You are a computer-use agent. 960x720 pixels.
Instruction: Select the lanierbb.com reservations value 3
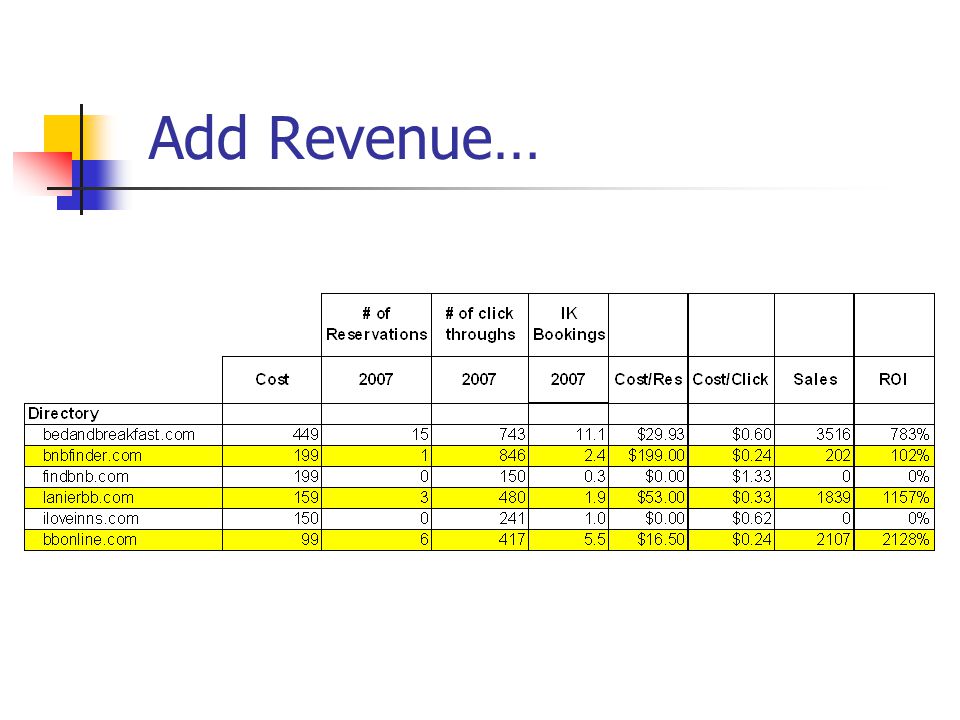(x=377, y=498)
